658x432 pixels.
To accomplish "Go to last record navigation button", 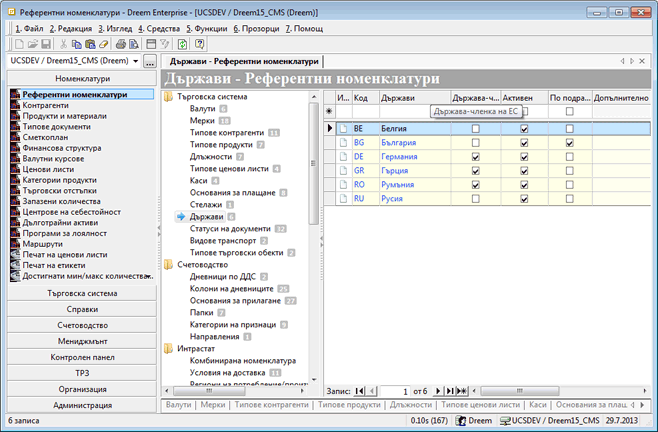I will pos(450,391).
